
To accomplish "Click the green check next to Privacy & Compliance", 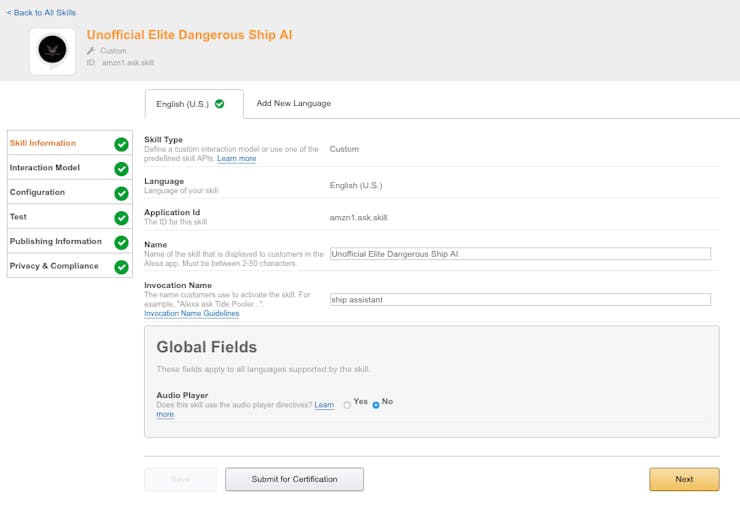I will 121,267.
